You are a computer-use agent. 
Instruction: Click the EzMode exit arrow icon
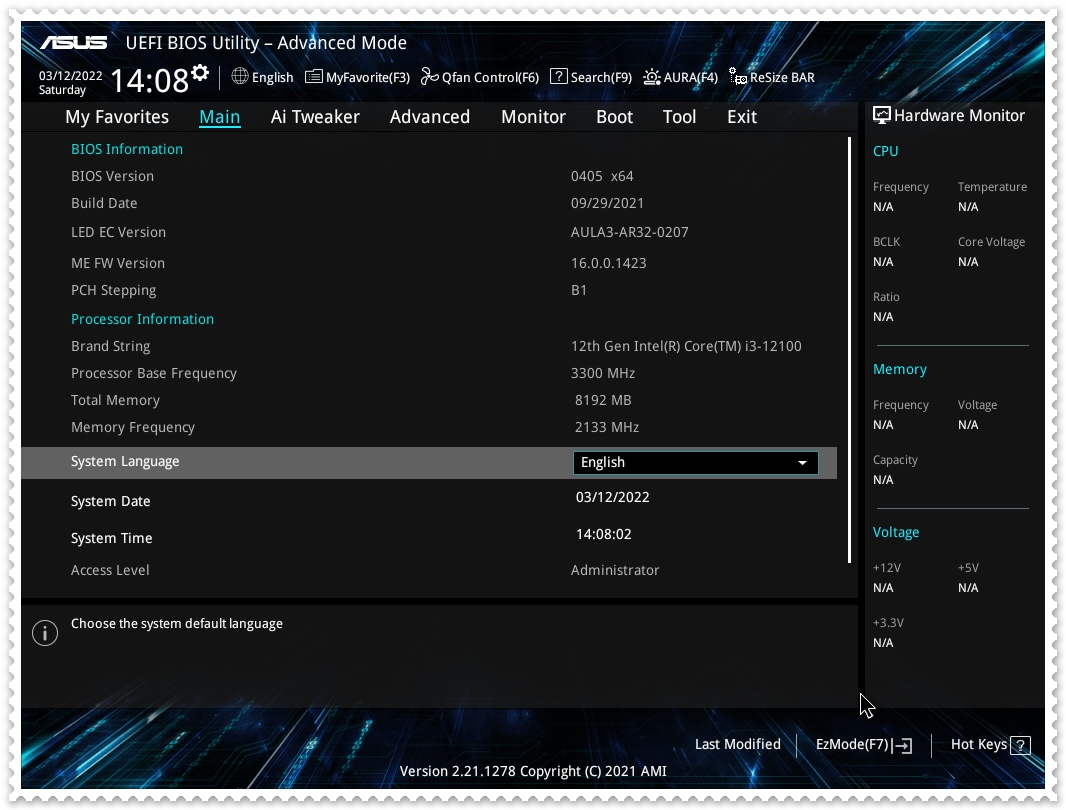point(904,745)
